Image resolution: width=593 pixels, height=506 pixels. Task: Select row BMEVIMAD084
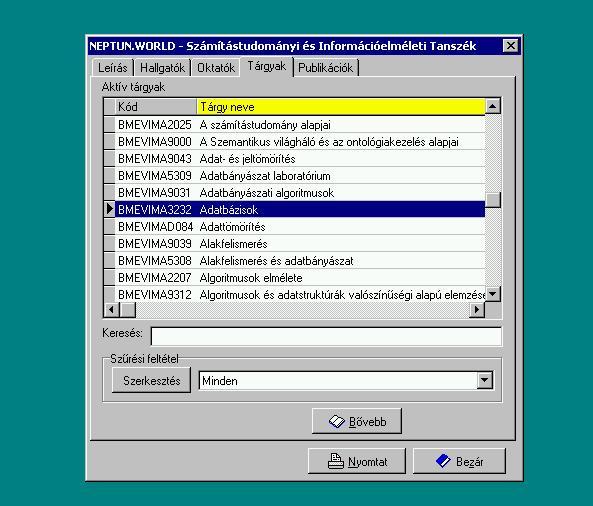[x=294, y=227]
